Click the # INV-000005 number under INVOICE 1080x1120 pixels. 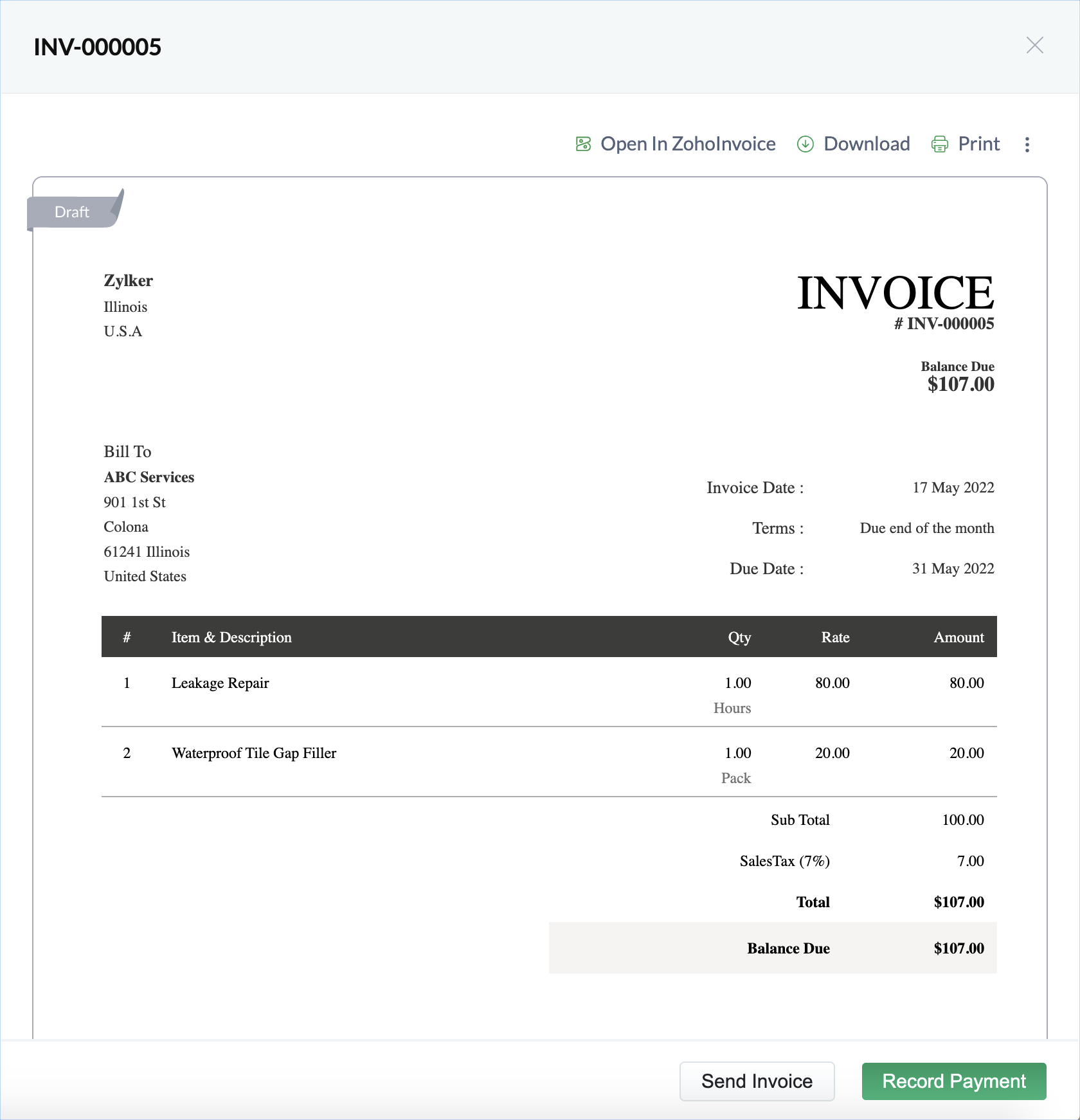944,323
